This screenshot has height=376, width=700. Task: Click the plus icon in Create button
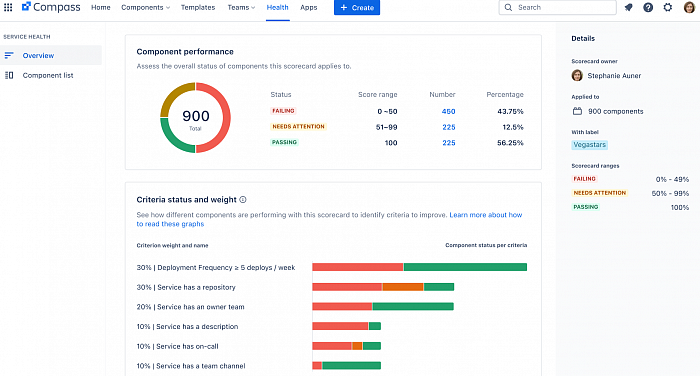(344, 8)
